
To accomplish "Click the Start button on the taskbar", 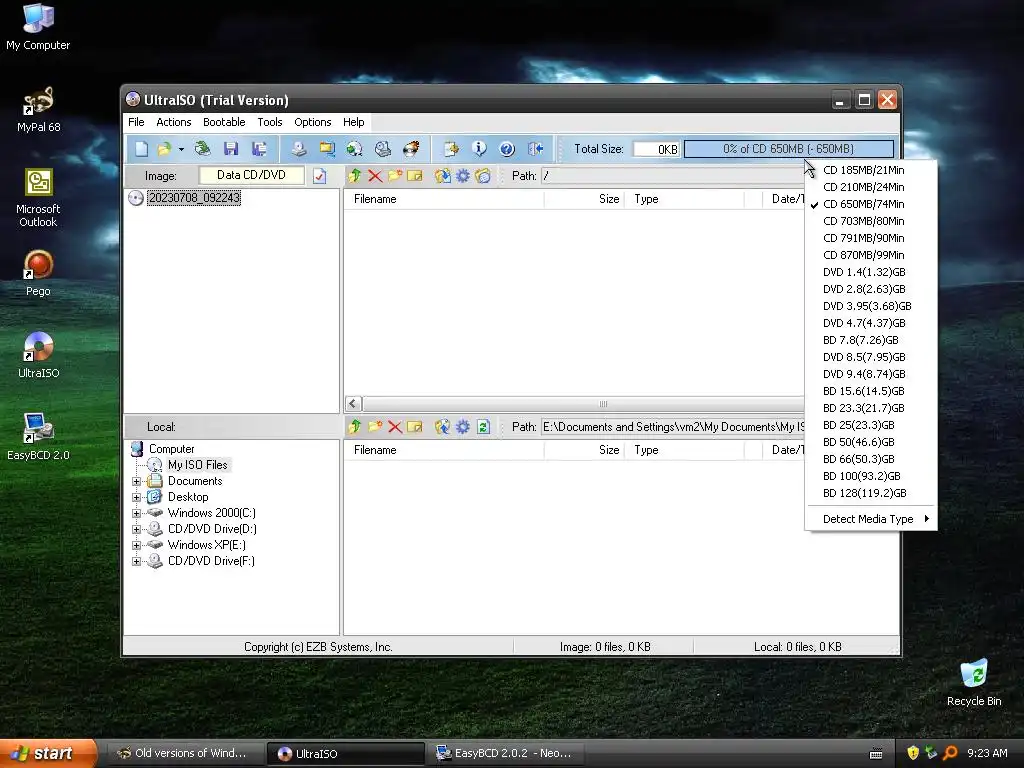I will (x=48, y=753).
